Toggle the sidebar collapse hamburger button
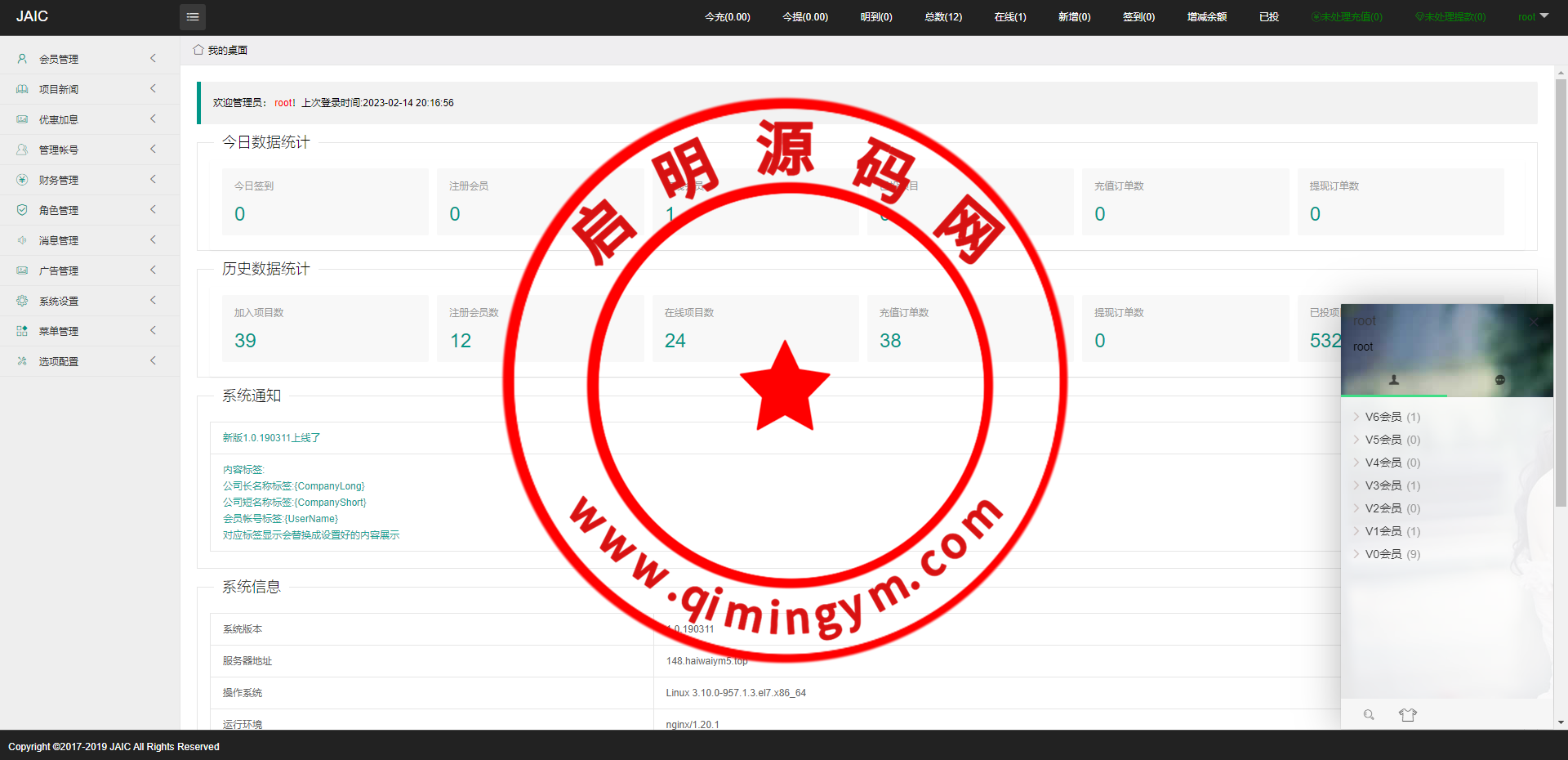This screenshot has height=760, width=1568. [192, 16]
